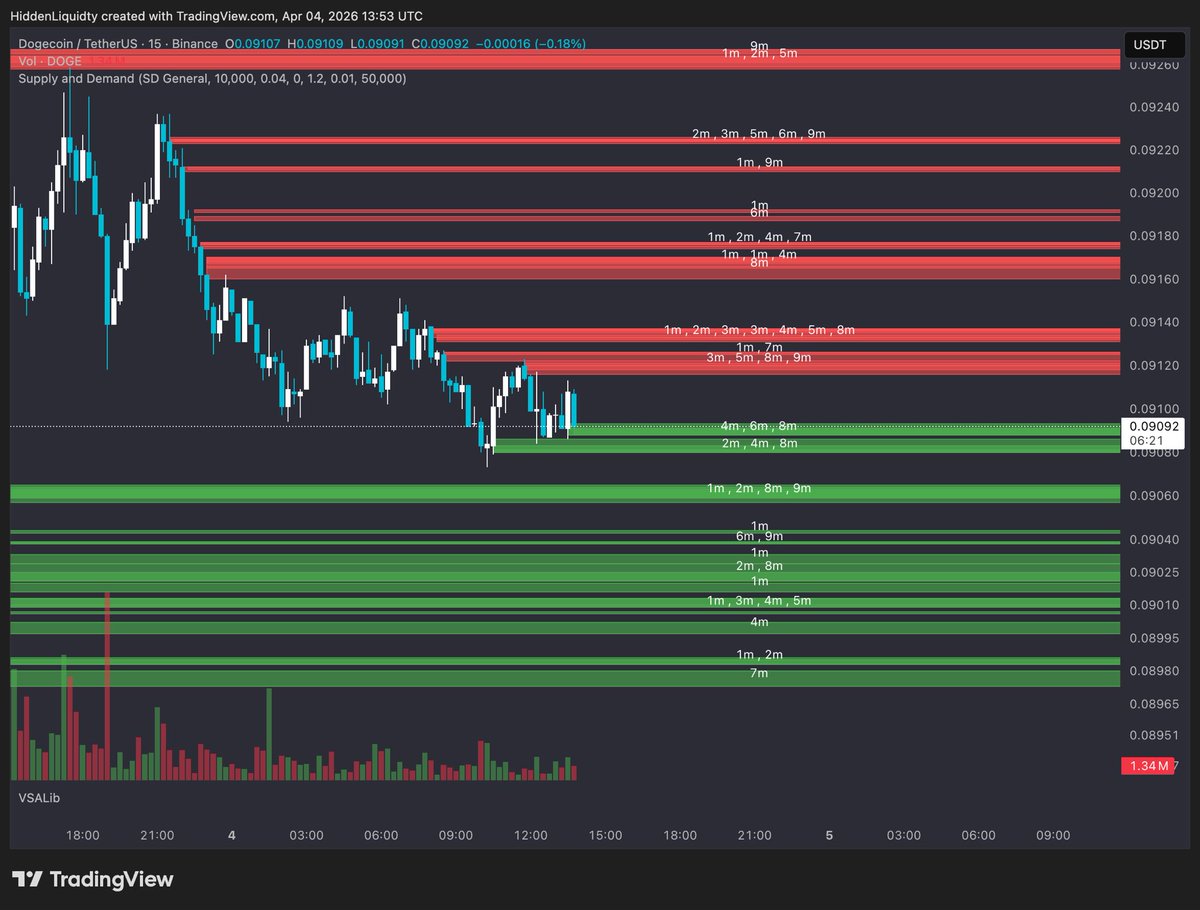Click the last candle on the chart

pyautogui.click(x=574, y=410)
